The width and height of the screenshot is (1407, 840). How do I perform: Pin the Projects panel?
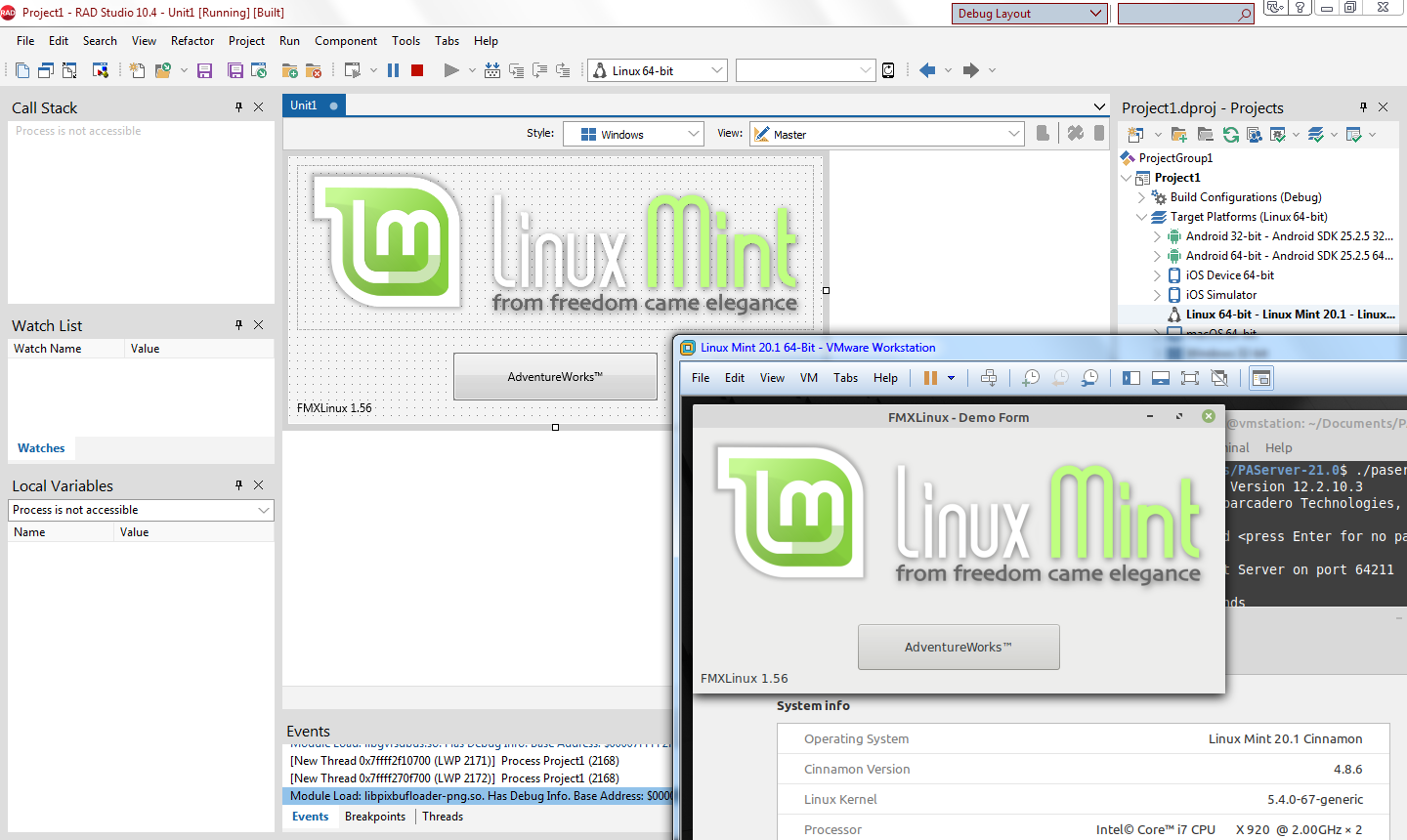pos(1363,107)
